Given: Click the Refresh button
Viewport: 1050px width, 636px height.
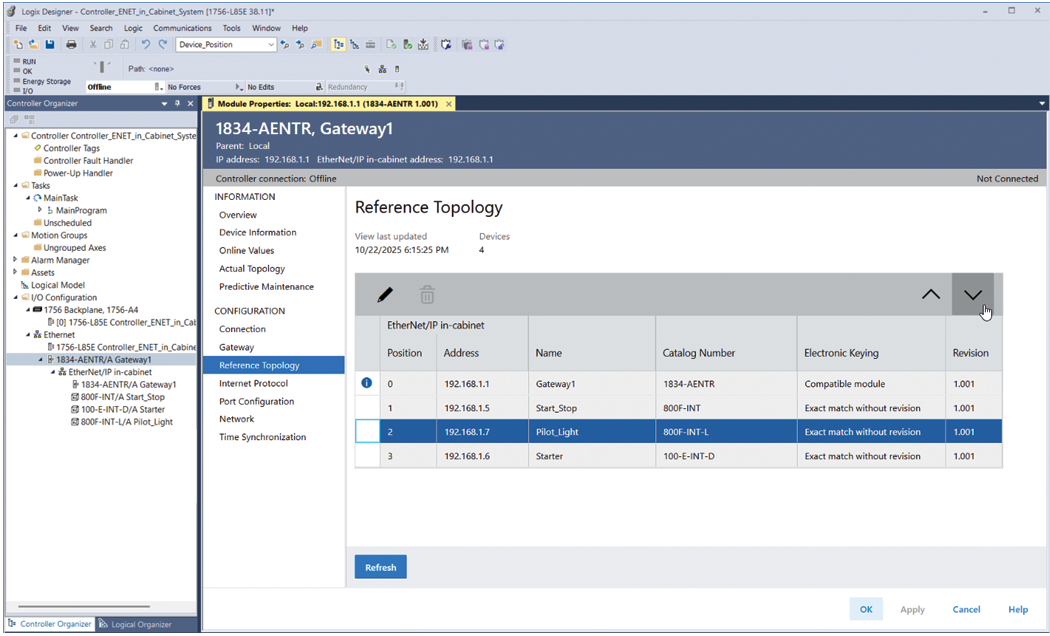Looking at the screenshot, I should (x=380, y=567).
